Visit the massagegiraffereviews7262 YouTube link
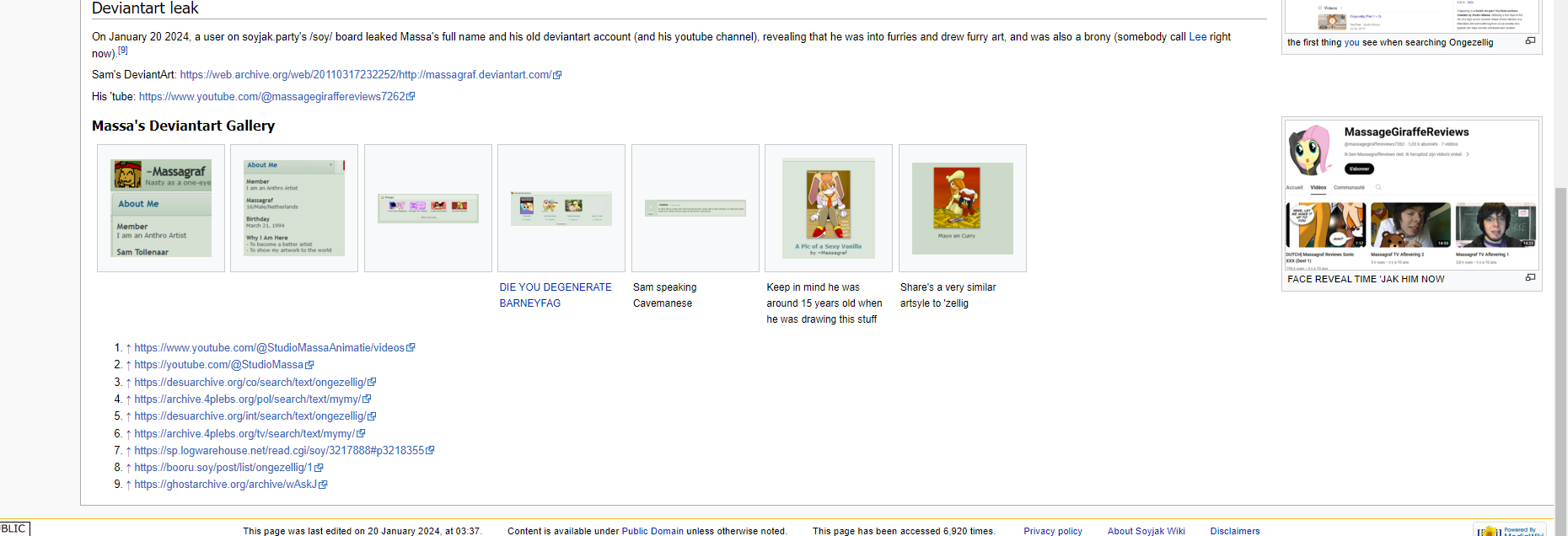 tap(271, 97)
